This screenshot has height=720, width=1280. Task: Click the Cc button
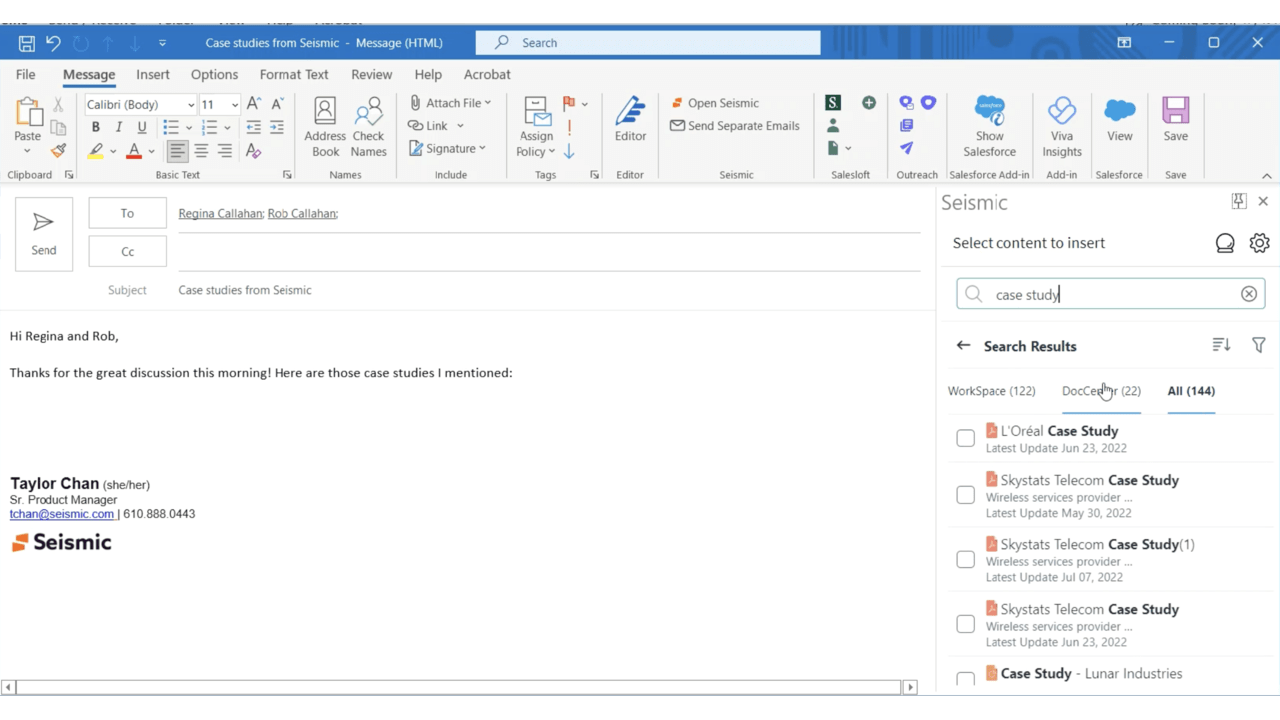[x=127, y=251]
